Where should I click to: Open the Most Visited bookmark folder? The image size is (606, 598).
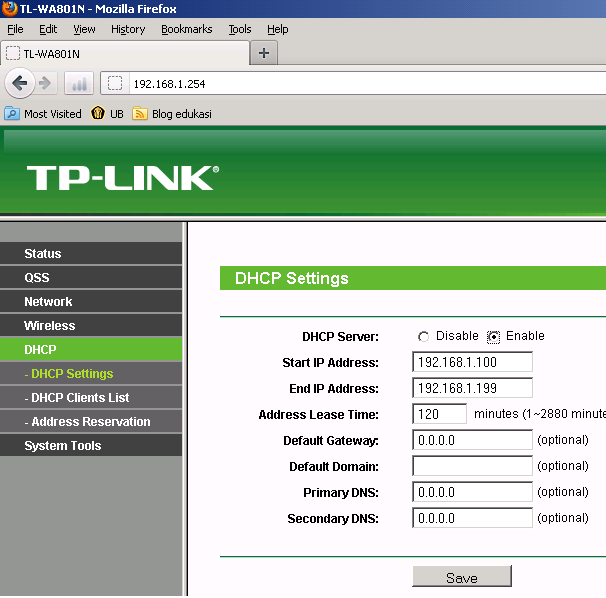43,114
